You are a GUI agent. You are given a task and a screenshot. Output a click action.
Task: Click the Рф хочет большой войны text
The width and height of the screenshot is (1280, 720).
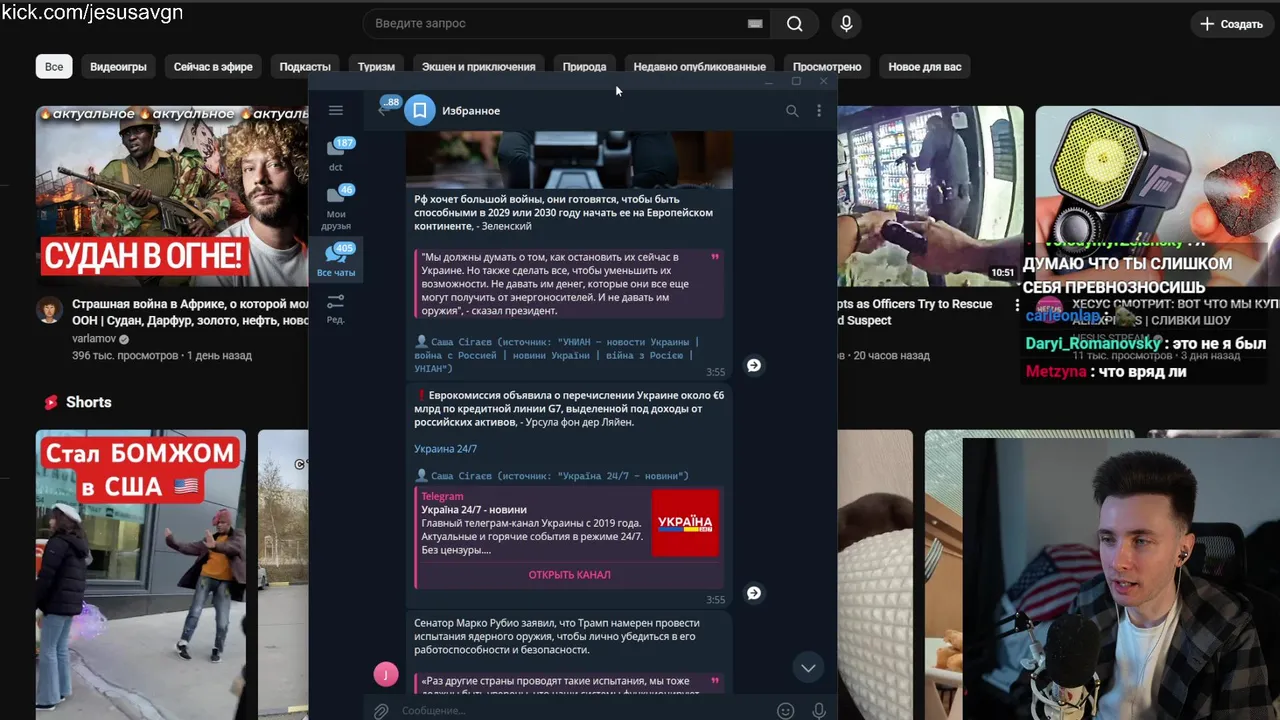point(564,212)
